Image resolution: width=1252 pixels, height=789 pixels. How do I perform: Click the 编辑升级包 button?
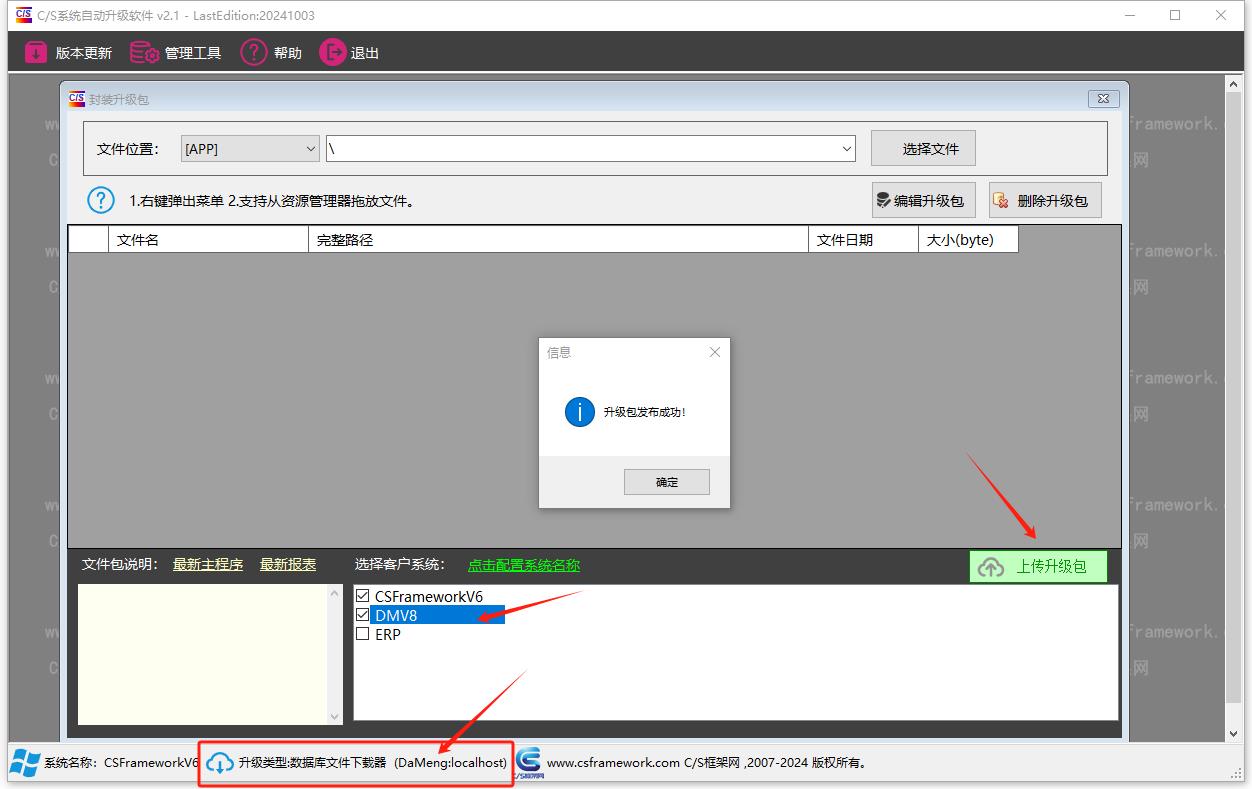coord(921,200)
